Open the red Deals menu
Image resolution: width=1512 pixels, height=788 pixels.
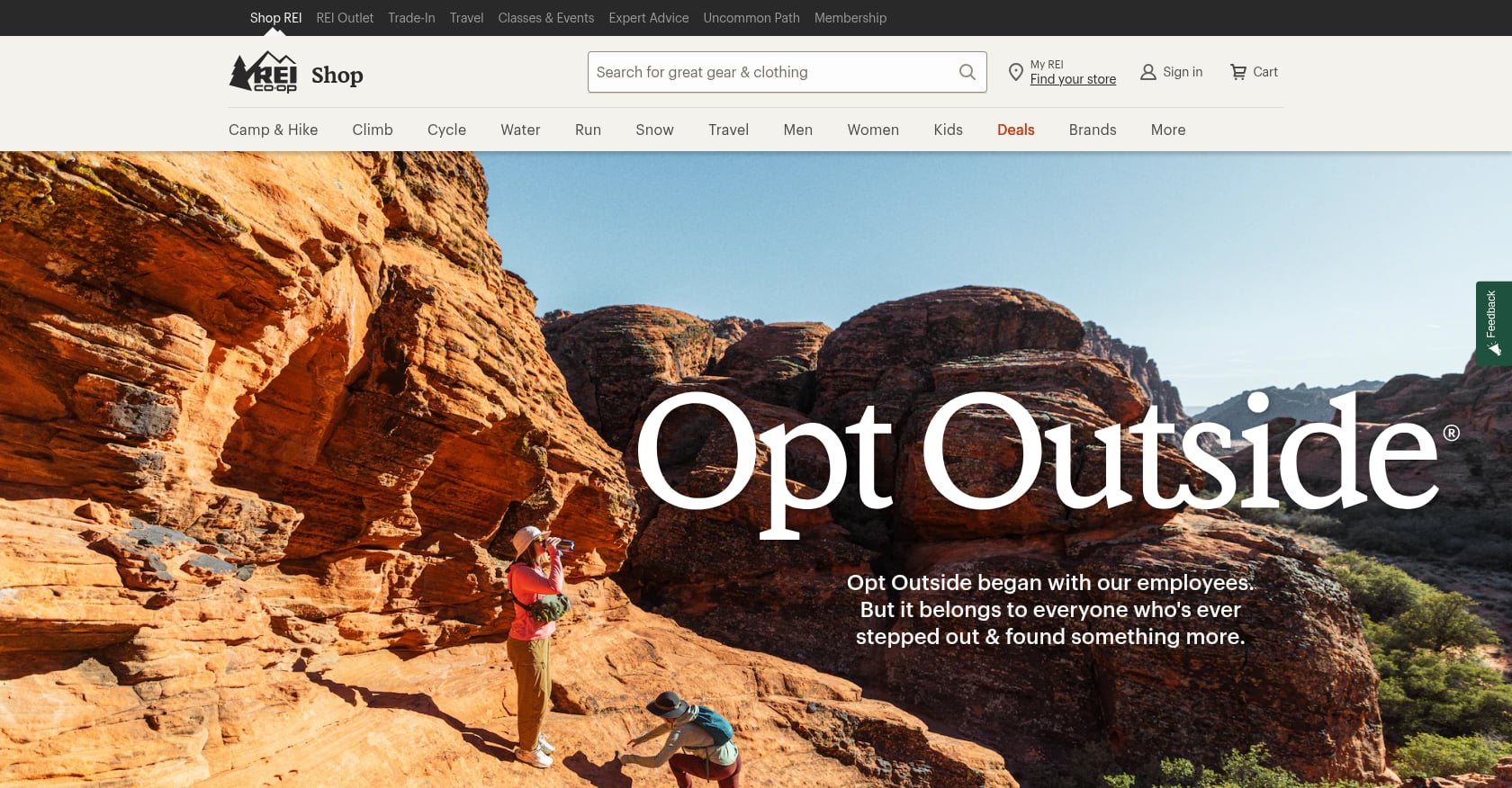pos(1015,130)
